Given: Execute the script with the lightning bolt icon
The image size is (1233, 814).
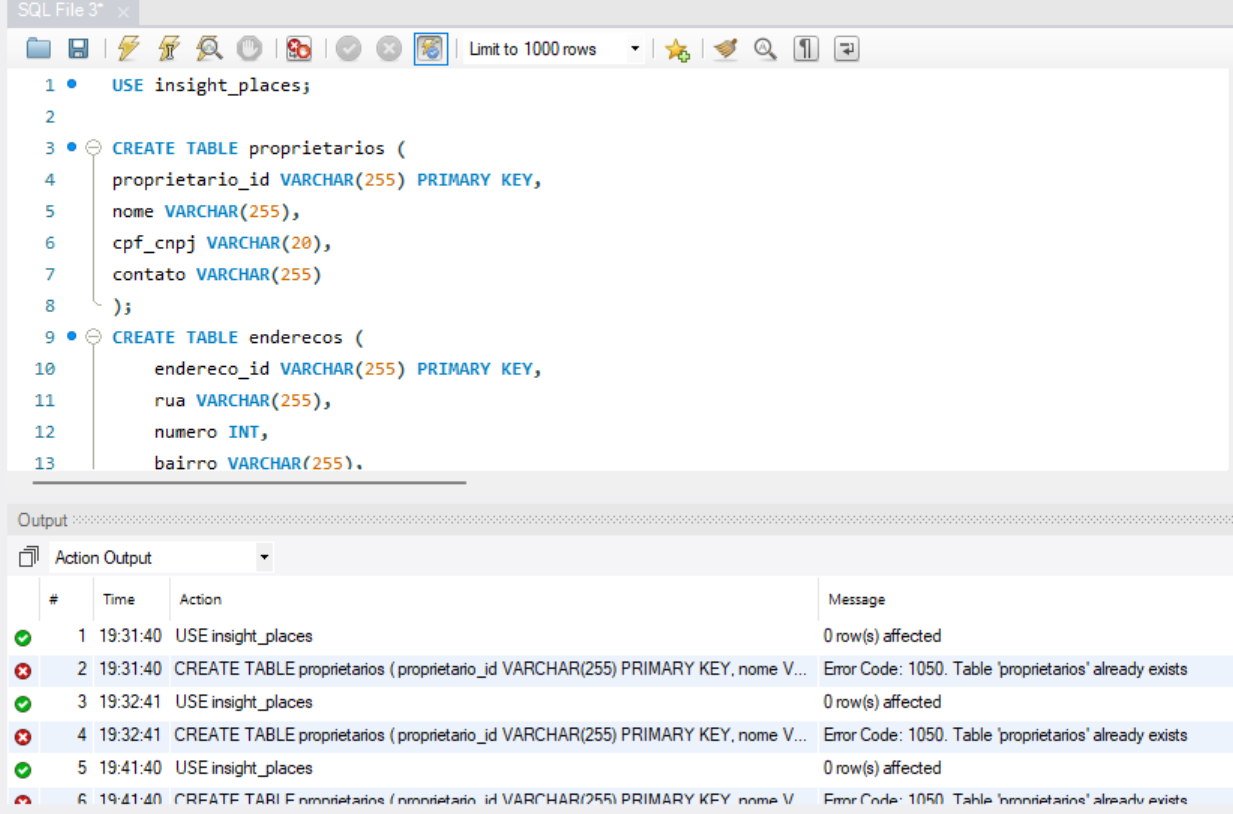Looking at the screenshot, I should pyautogui.click(x=129, y=49).
